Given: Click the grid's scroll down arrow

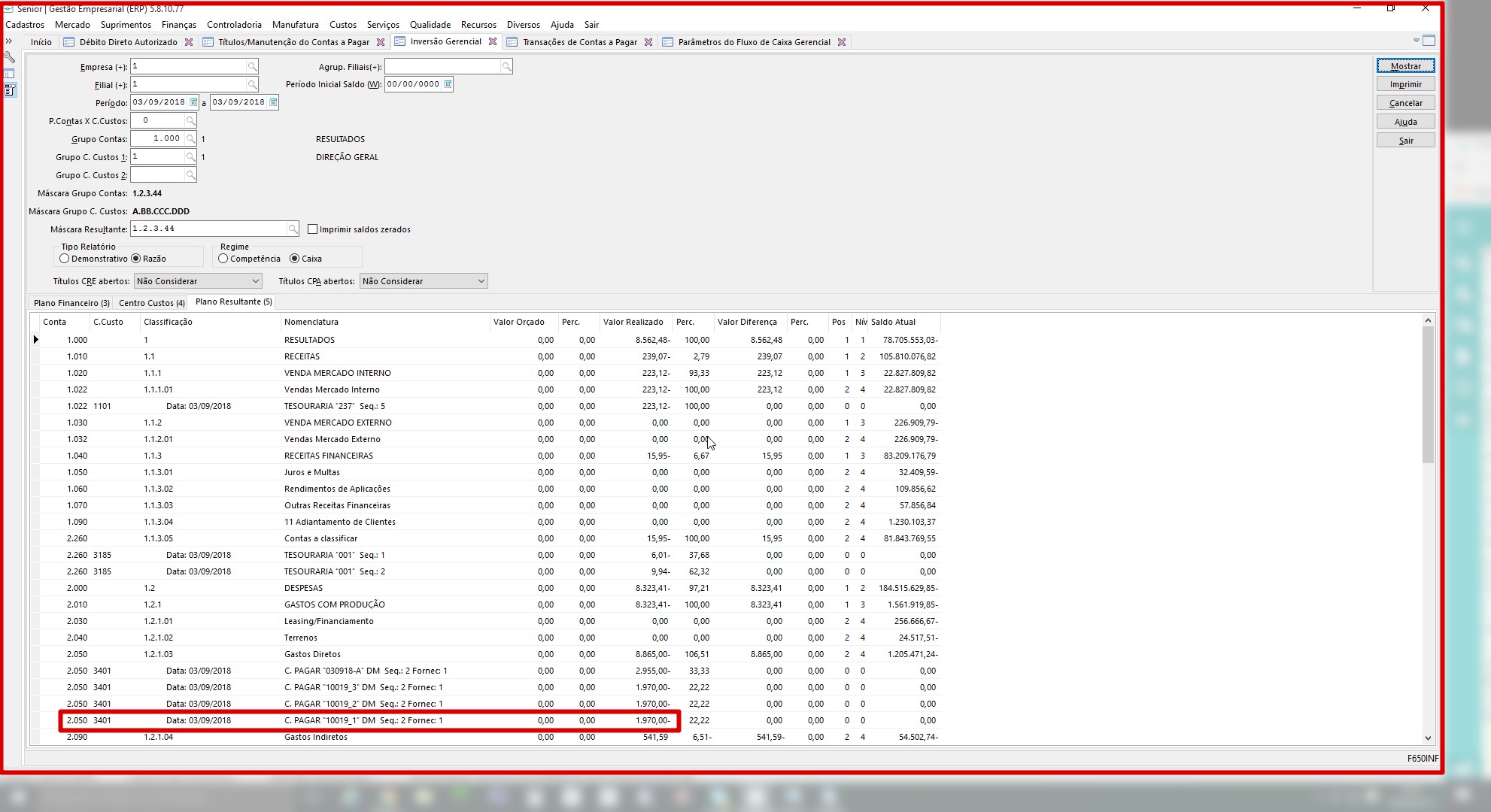Looking at the screenshot, I should (1428, 738).
